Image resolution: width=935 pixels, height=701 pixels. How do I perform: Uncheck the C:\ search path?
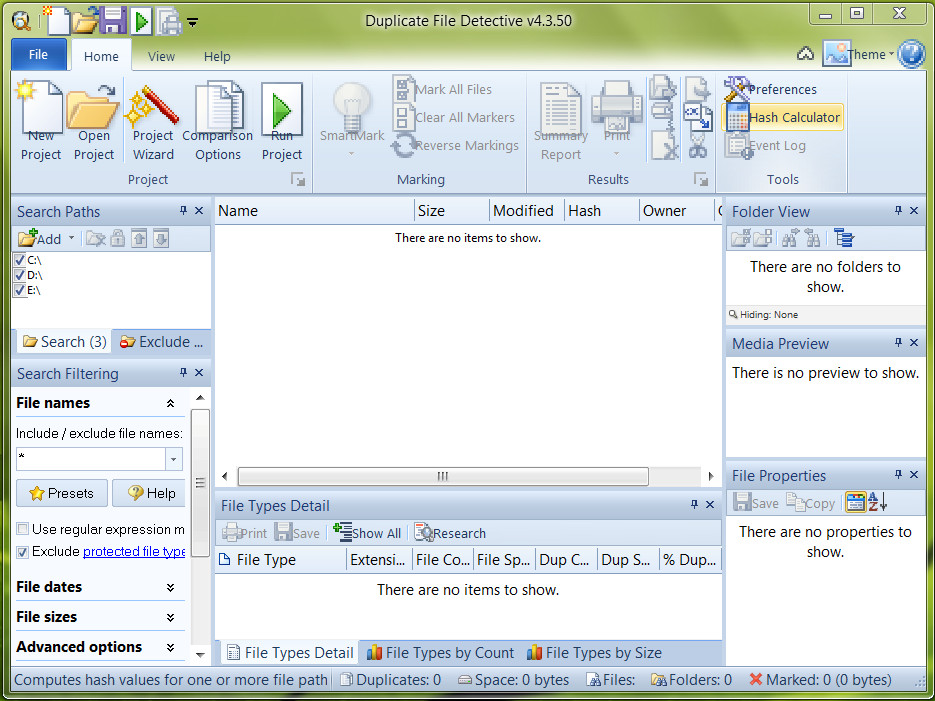click(20, 260)
